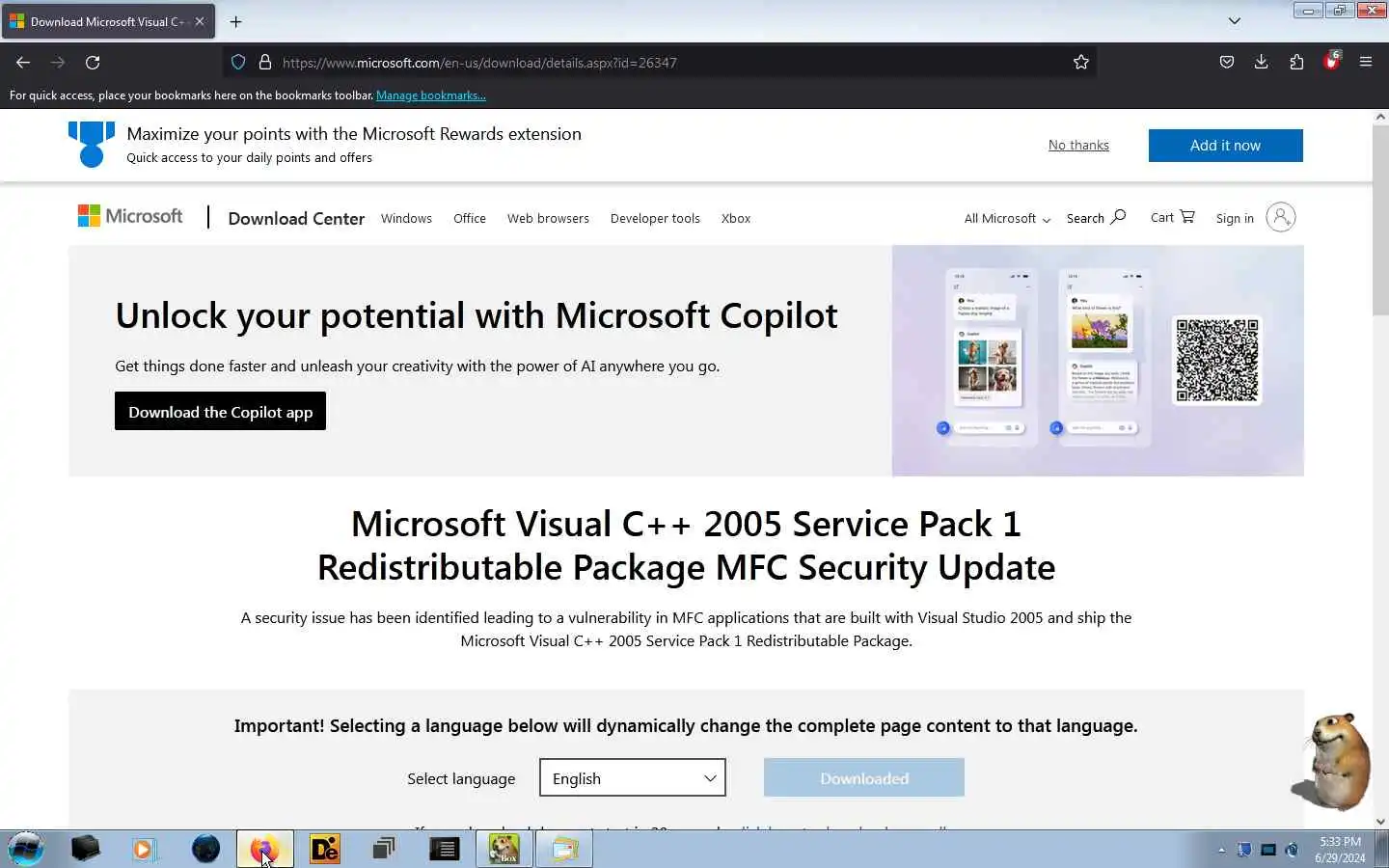Select the Download Microsoft Visual C++ tab
Image resolution: width=1389 pixels, height=868 pixels.
tap(108, 21)
